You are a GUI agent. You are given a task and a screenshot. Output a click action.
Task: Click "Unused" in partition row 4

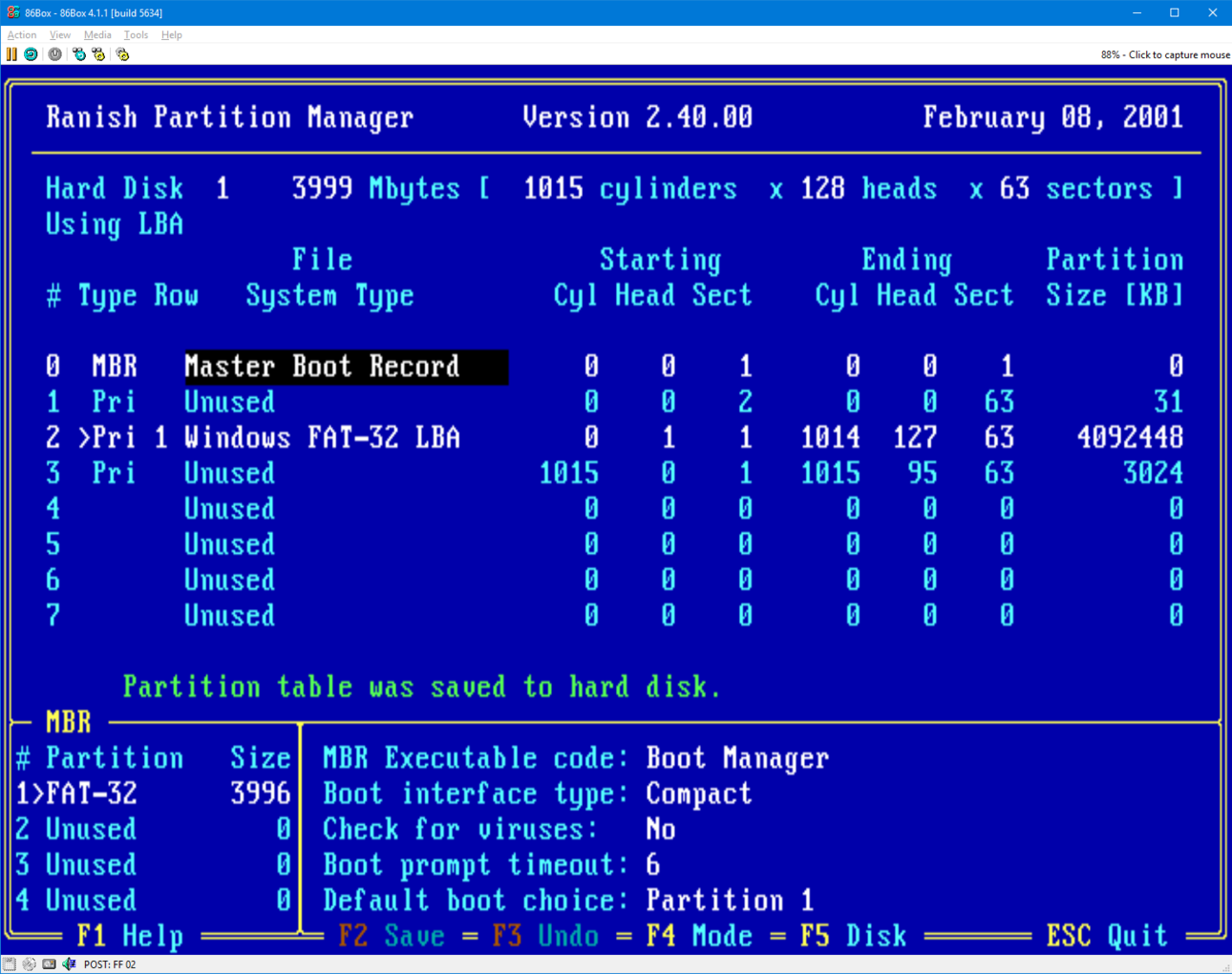click(x=230, y=509)
